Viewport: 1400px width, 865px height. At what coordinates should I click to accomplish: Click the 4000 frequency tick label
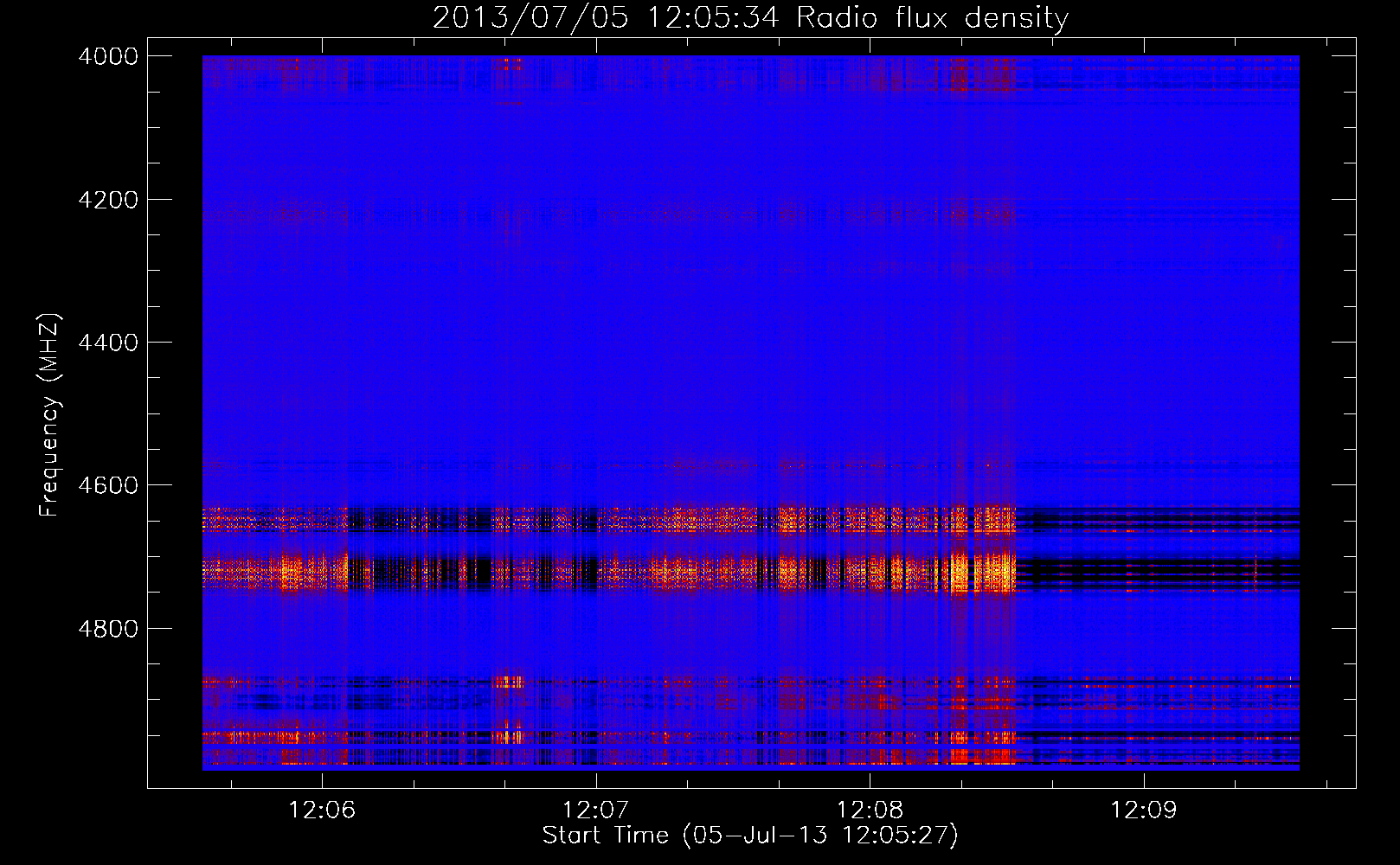click(x=108, y=56)
